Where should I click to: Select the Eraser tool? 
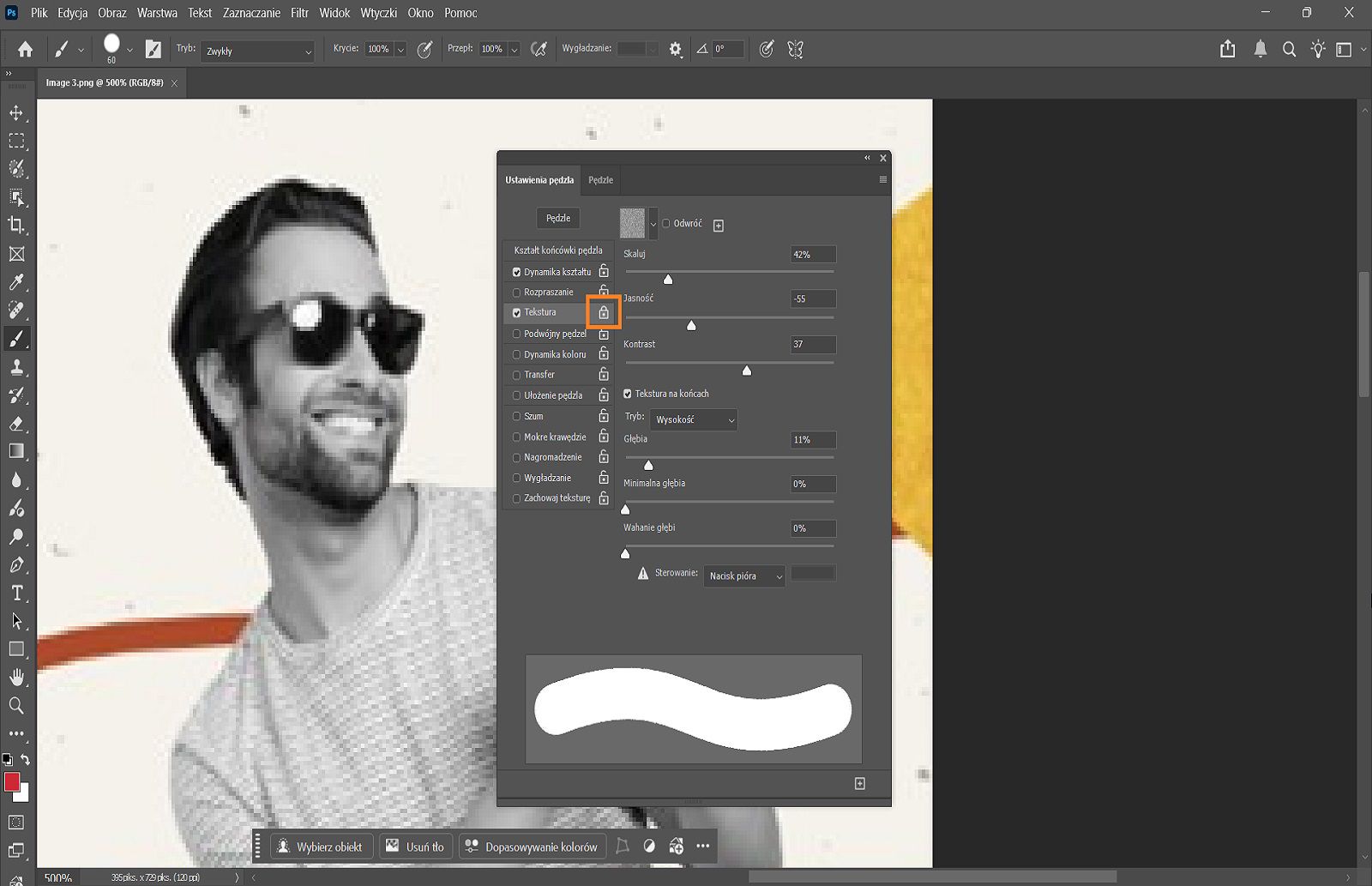click(16, 425)
